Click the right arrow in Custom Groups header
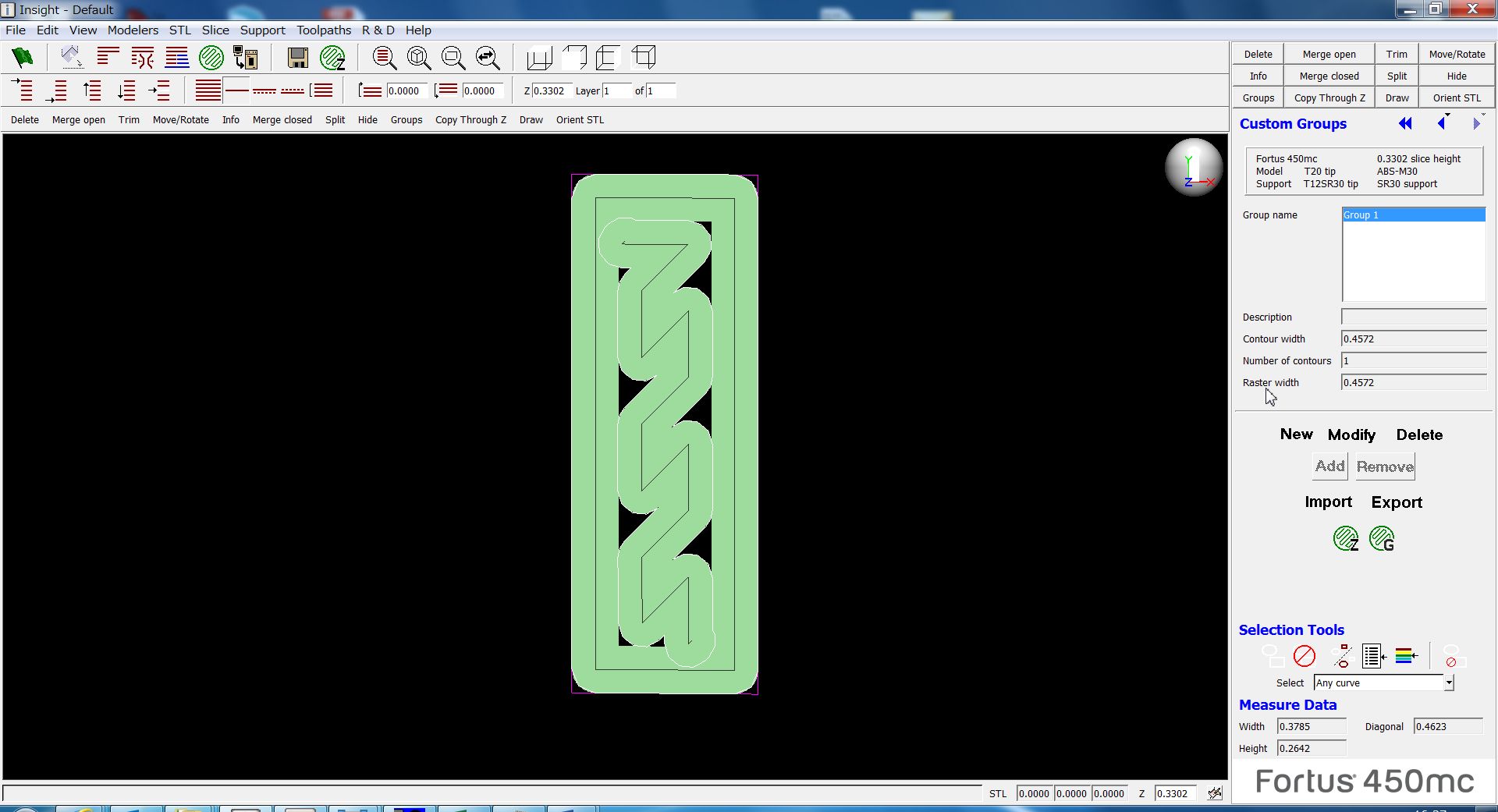 pos(1475,123)
